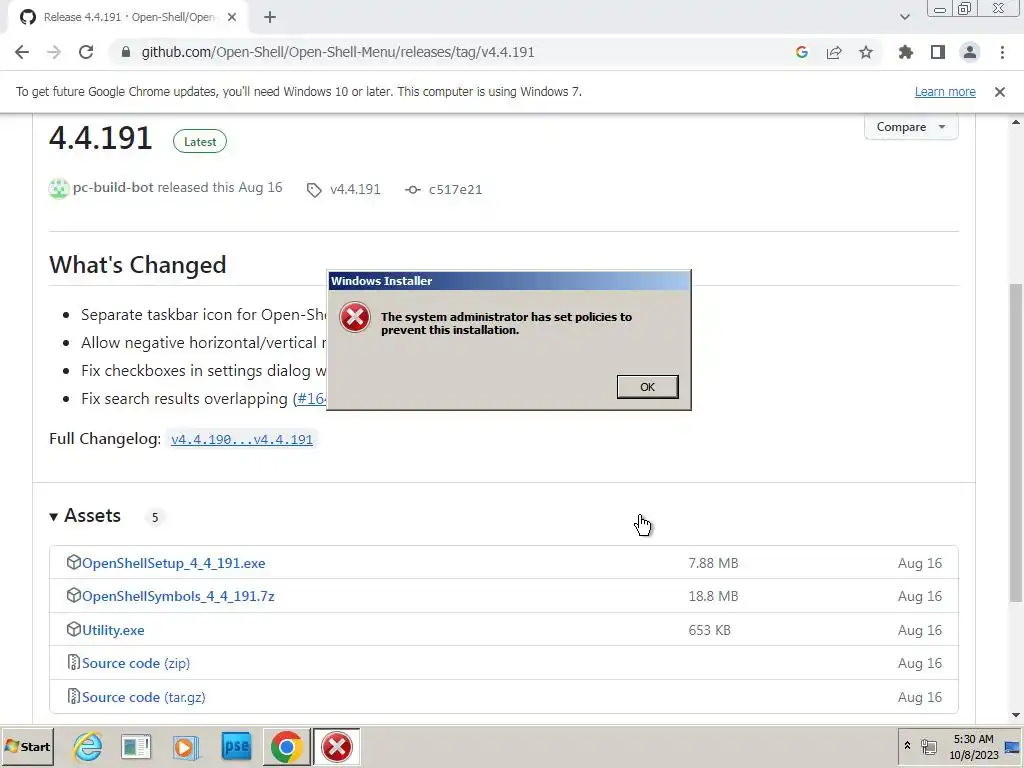
Task: Click the tag icon next to v4.4.191
Action: click(314, 190)
